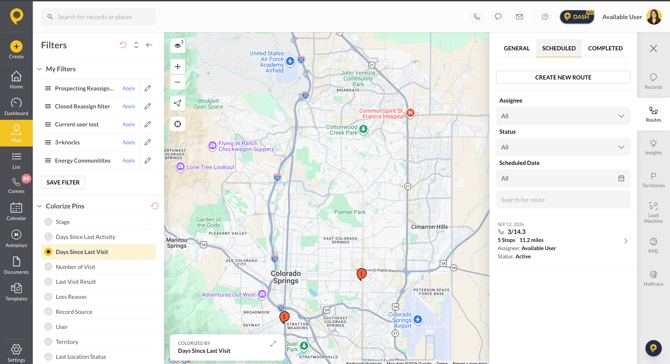Click the Save Filter button
This screenshot has width=670, height=364.
coord(63,182)
